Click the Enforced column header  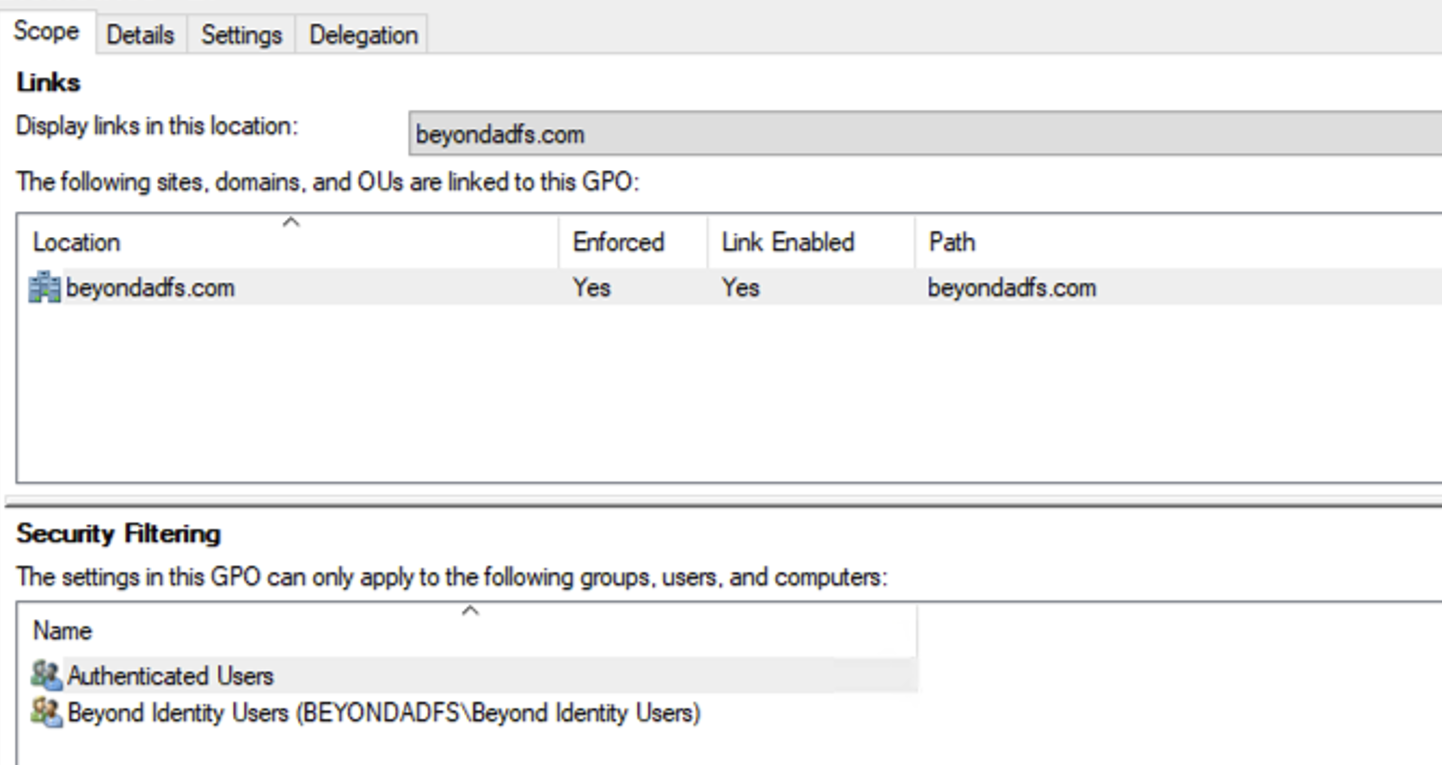coord(618,242)
